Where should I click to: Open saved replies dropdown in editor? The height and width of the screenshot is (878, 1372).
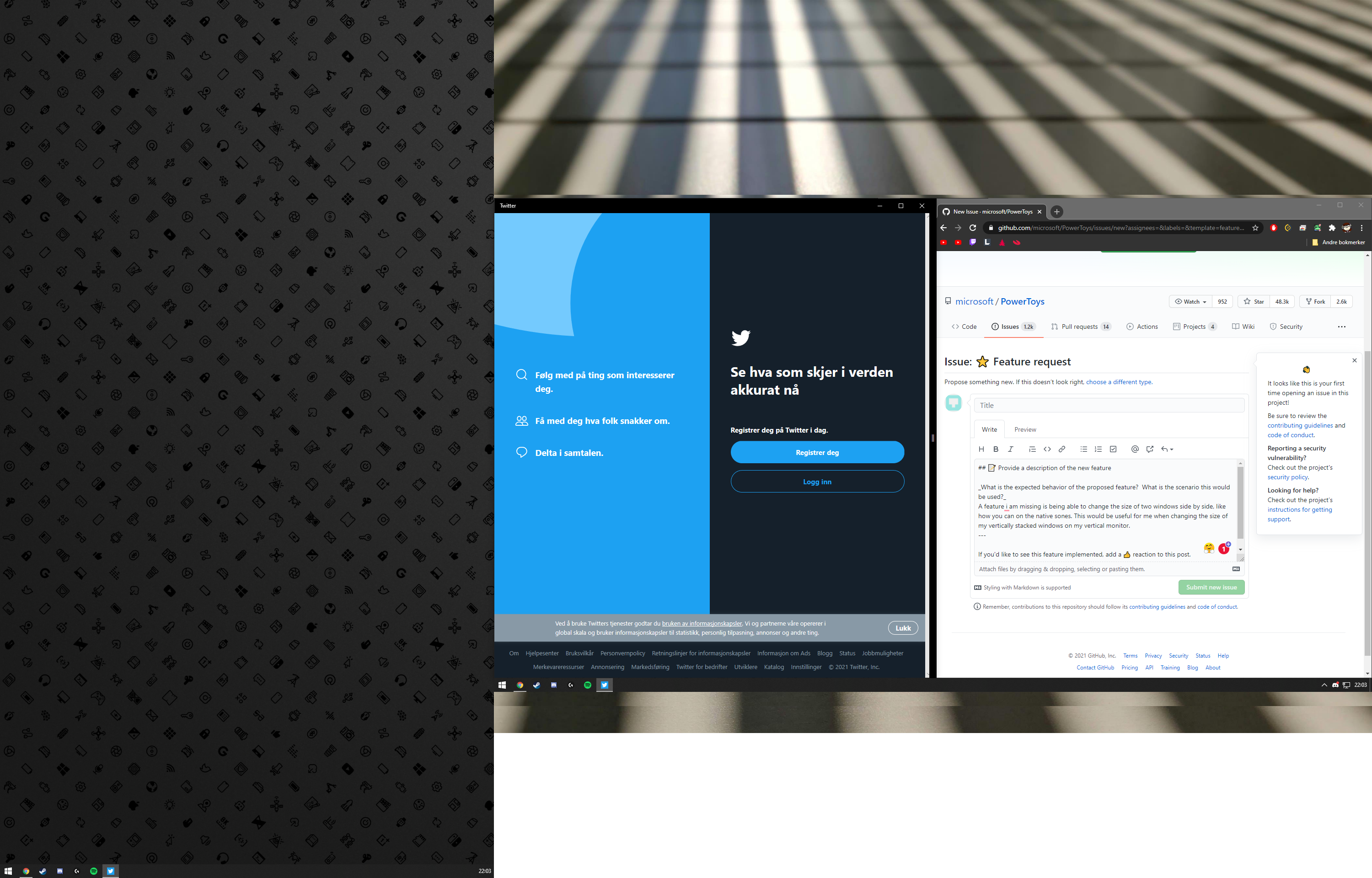(1167, 449)
